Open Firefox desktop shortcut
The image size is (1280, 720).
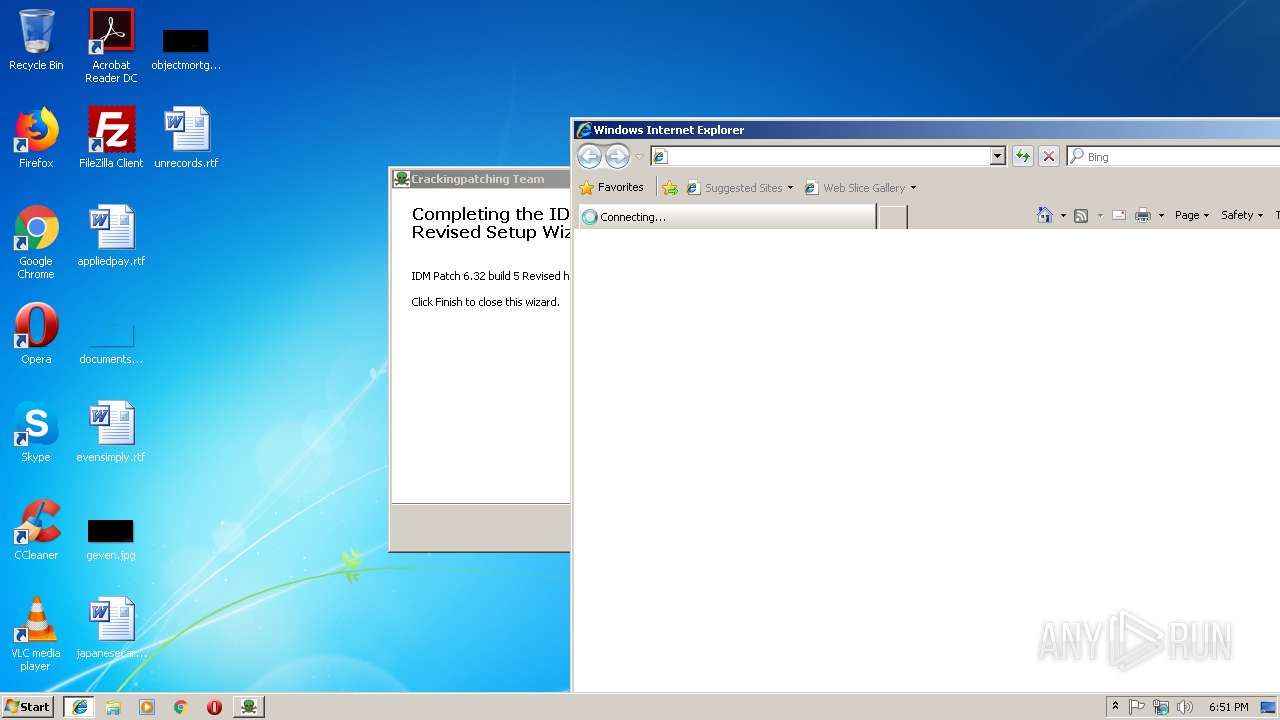pos(36,138)
